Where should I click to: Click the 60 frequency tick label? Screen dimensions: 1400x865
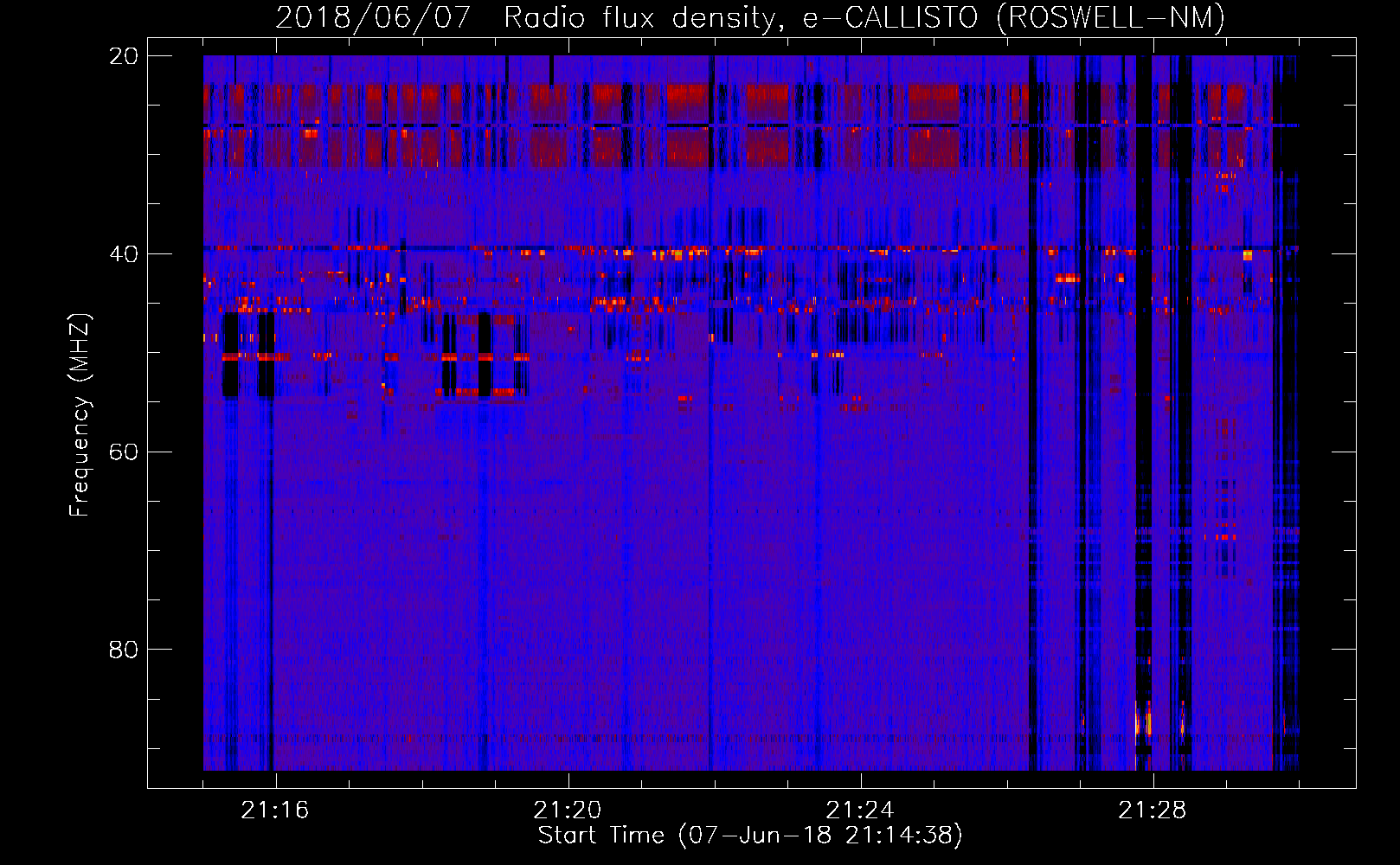click(124, 452)
